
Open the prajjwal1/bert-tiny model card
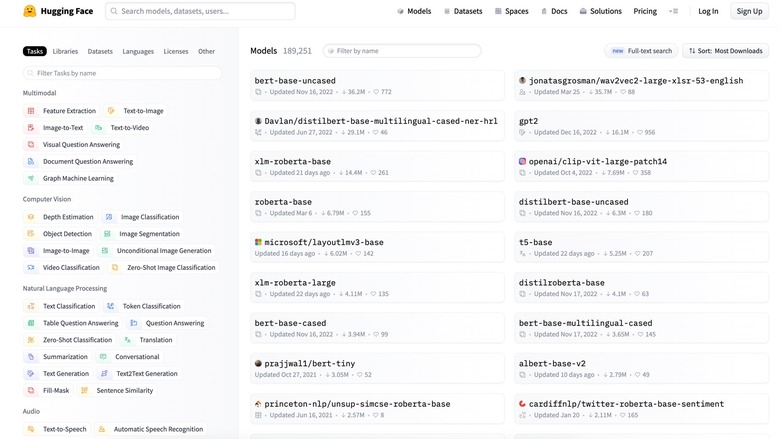377,368
